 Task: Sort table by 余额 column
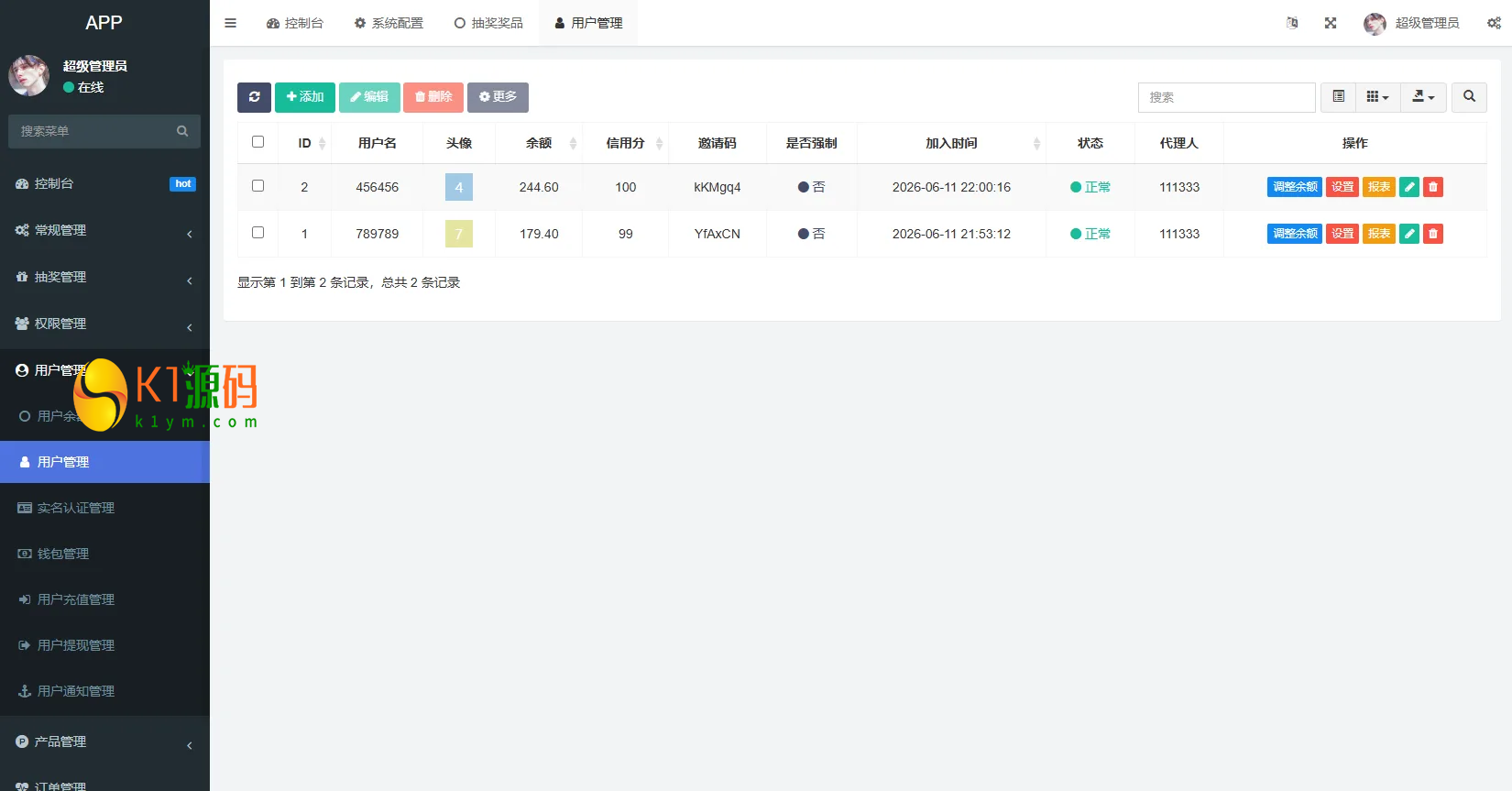click(x=539, y=143)
